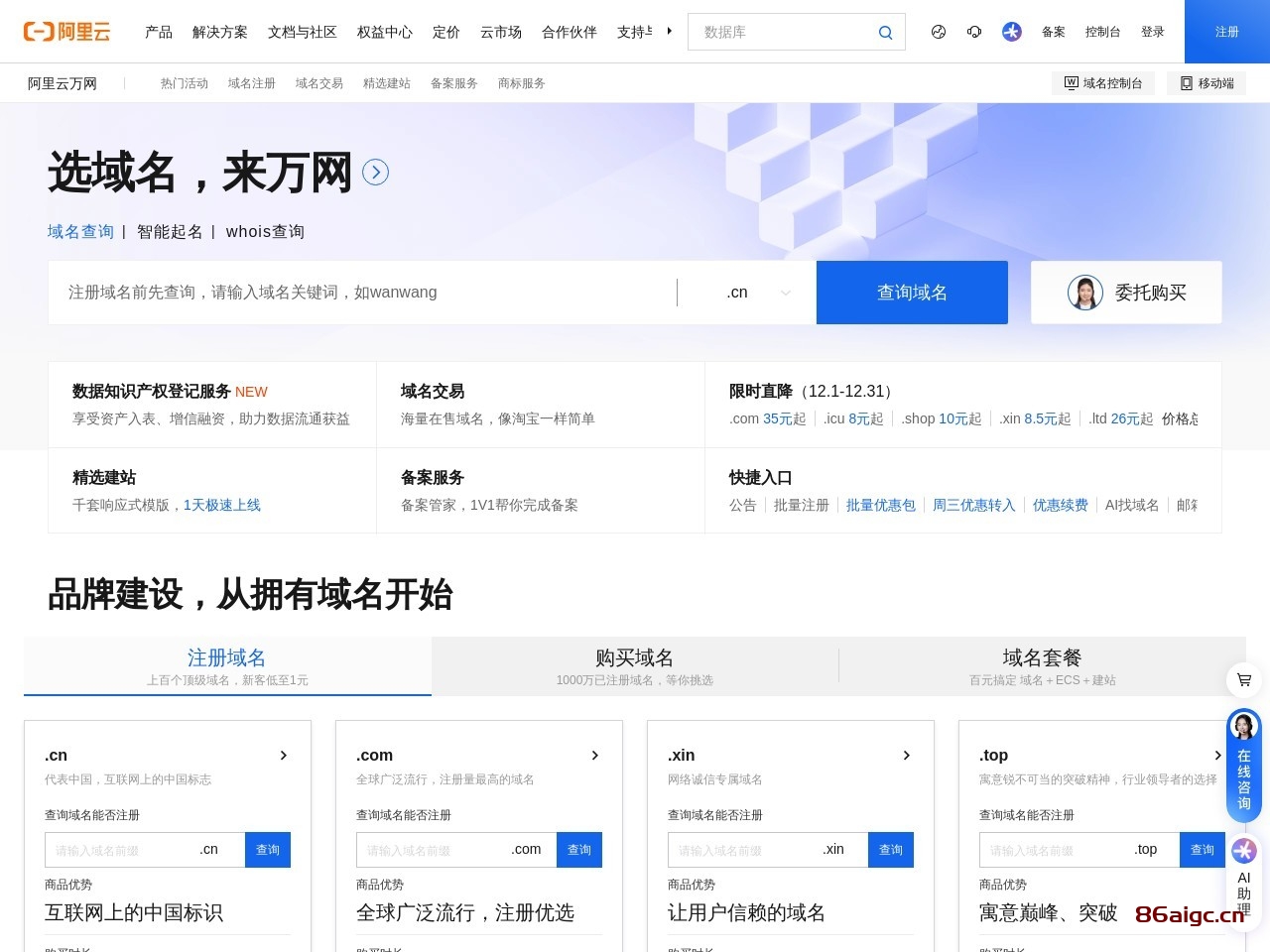Image resolution: width=1270 pixels, height=952 pixels.
Task: Open 云市场 in top navigation
Action: (501, 32)
